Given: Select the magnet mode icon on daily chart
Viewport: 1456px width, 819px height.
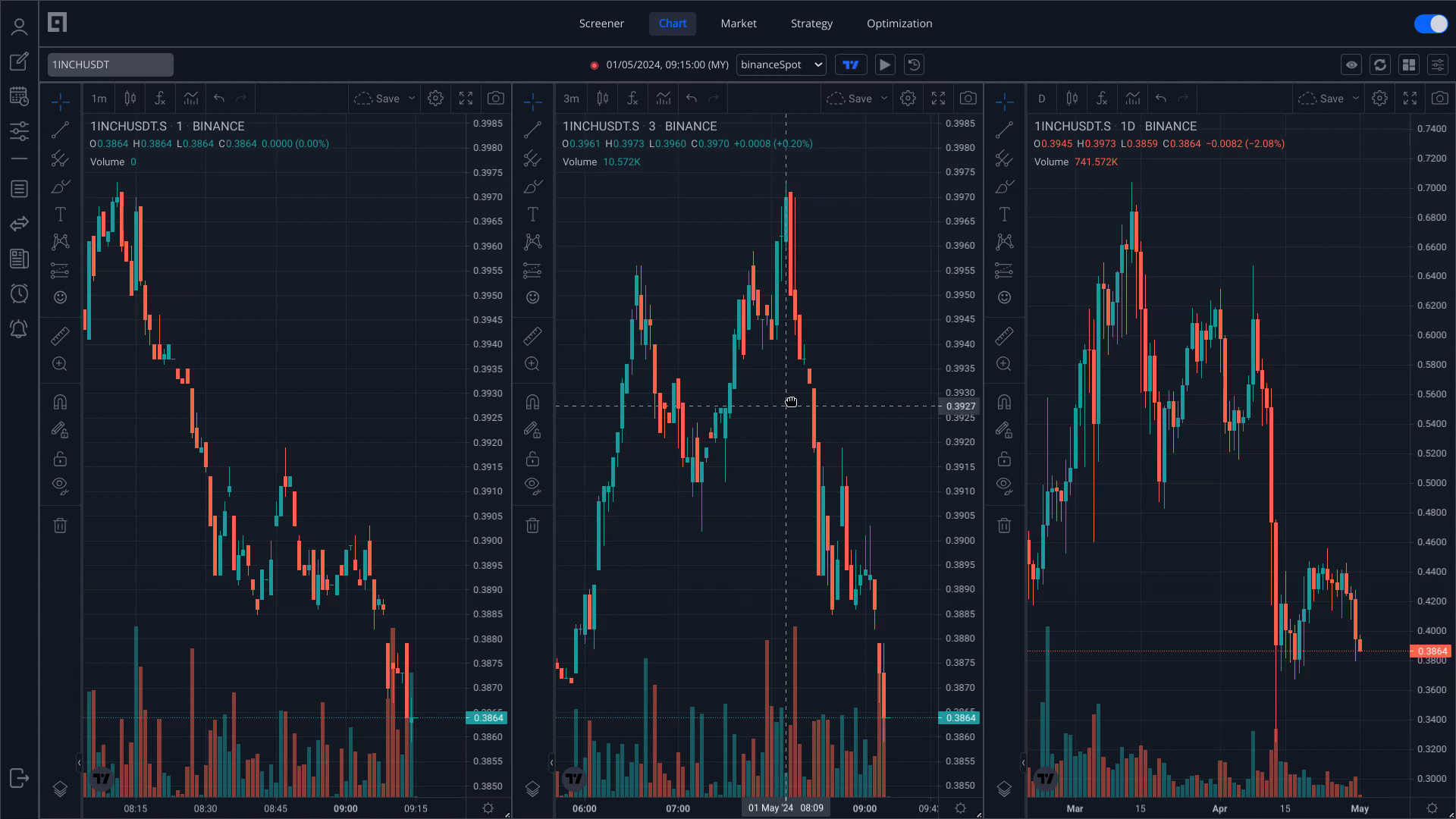Looking at the screenshot, I should click(x=1004, y=402).
